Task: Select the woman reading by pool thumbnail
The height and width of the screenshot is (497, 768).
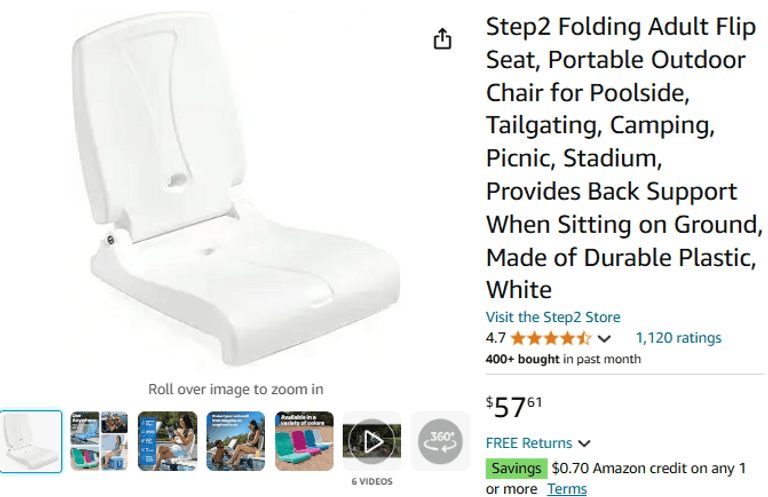Action: click(x=167, y=440)
